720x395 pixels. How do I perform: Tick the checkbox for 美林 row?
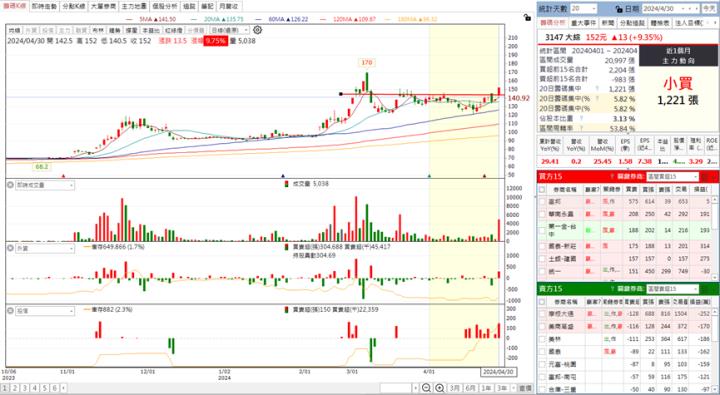point(542,339)
